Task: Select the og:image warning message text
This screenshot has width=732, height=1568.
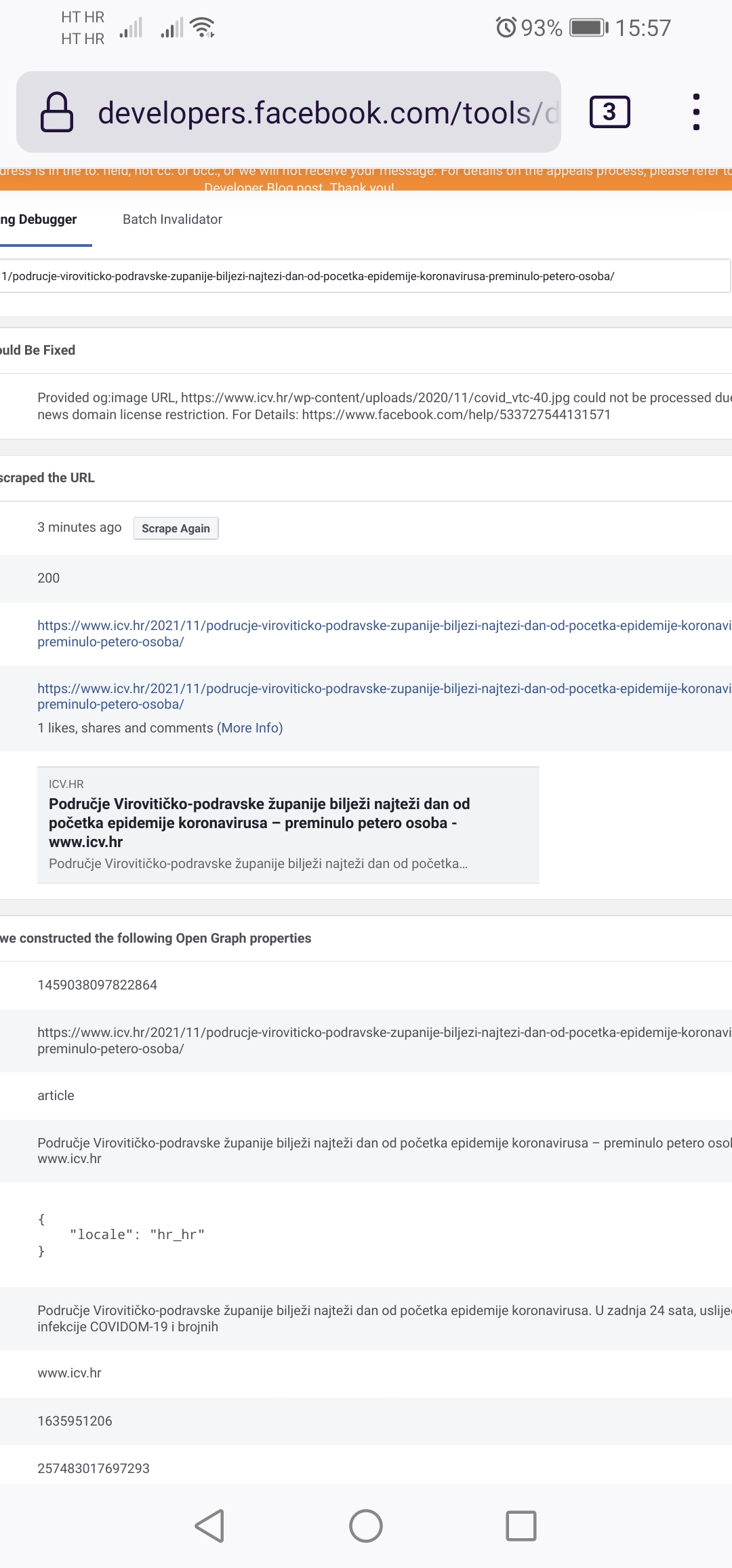Action: coord(384,406)
